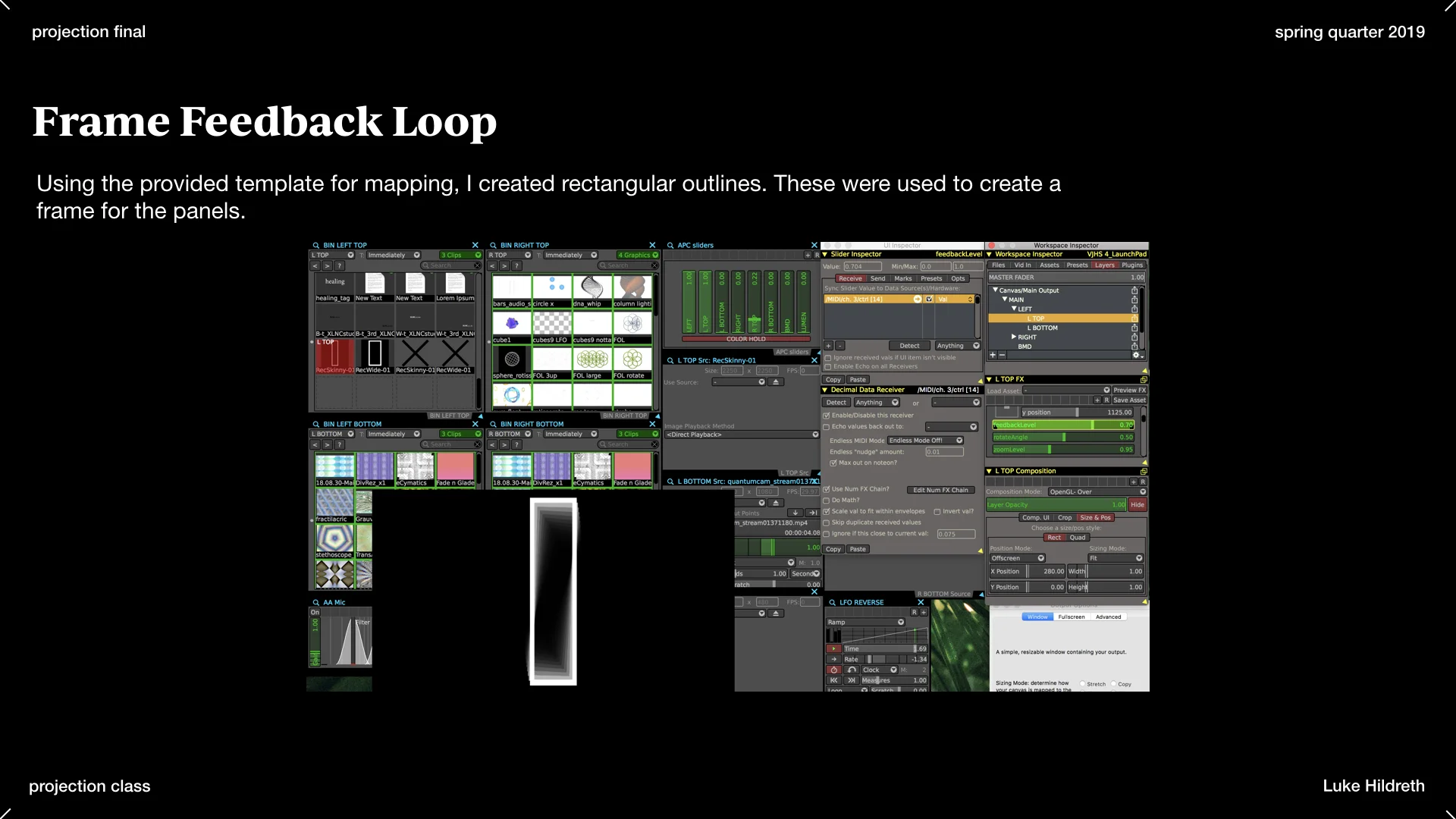Open the Endless Mode Off! dropdown
Viewport: 1456px width, 819px height.
tap(925, 441)
